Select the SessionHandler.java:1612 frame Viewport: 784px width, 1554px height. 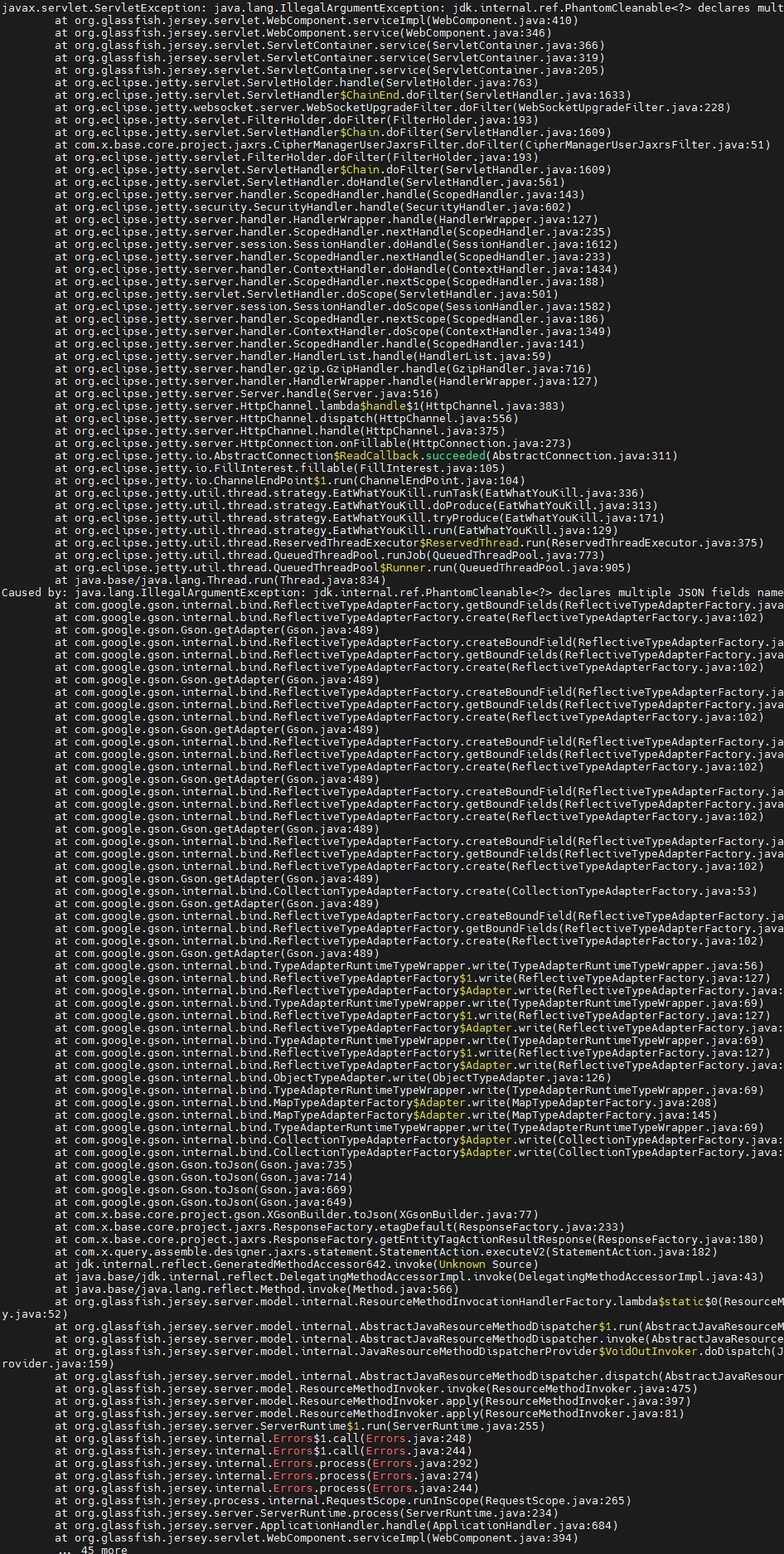336,244
